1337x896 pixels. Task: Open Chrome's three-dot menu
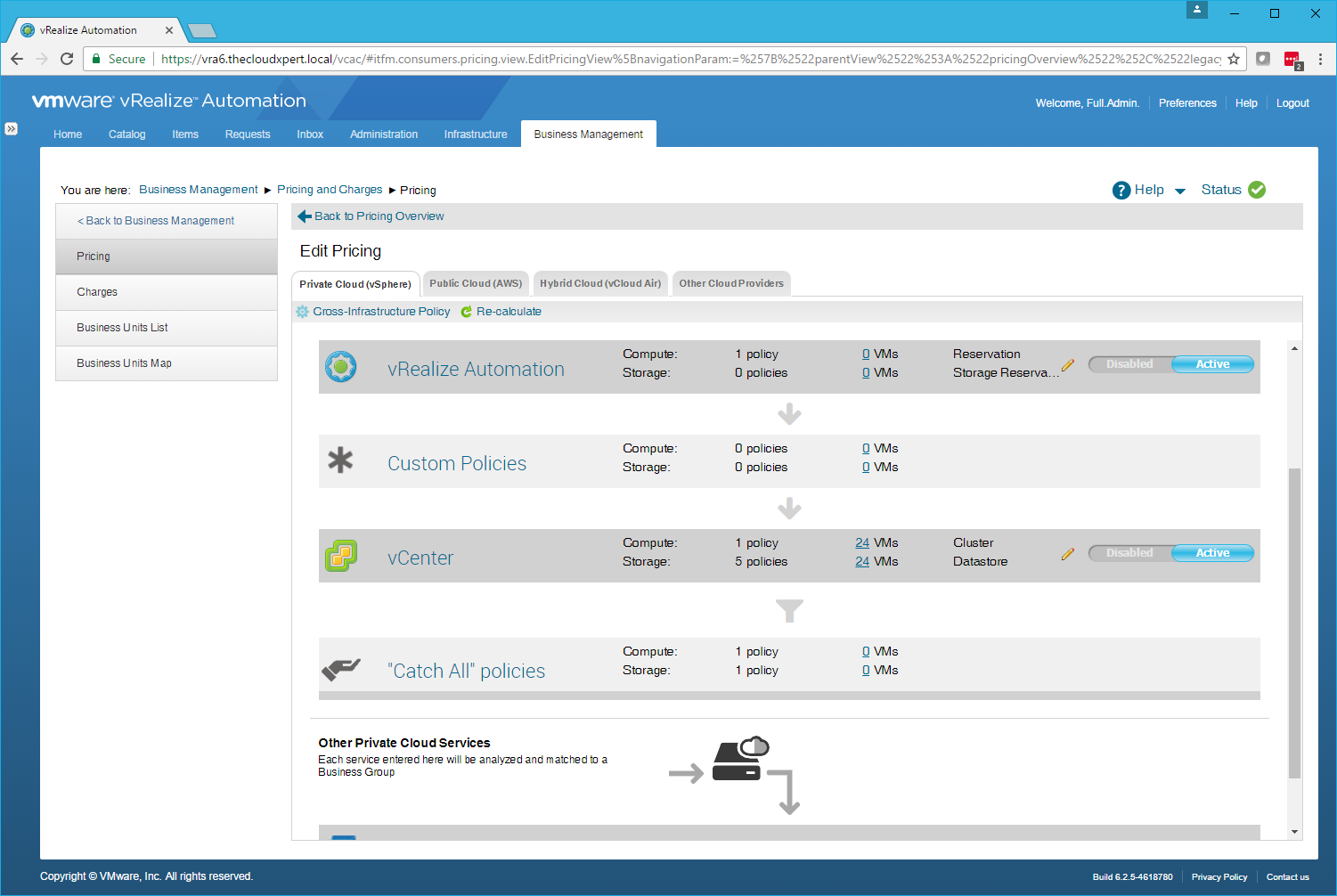[x=1320, y=59]
